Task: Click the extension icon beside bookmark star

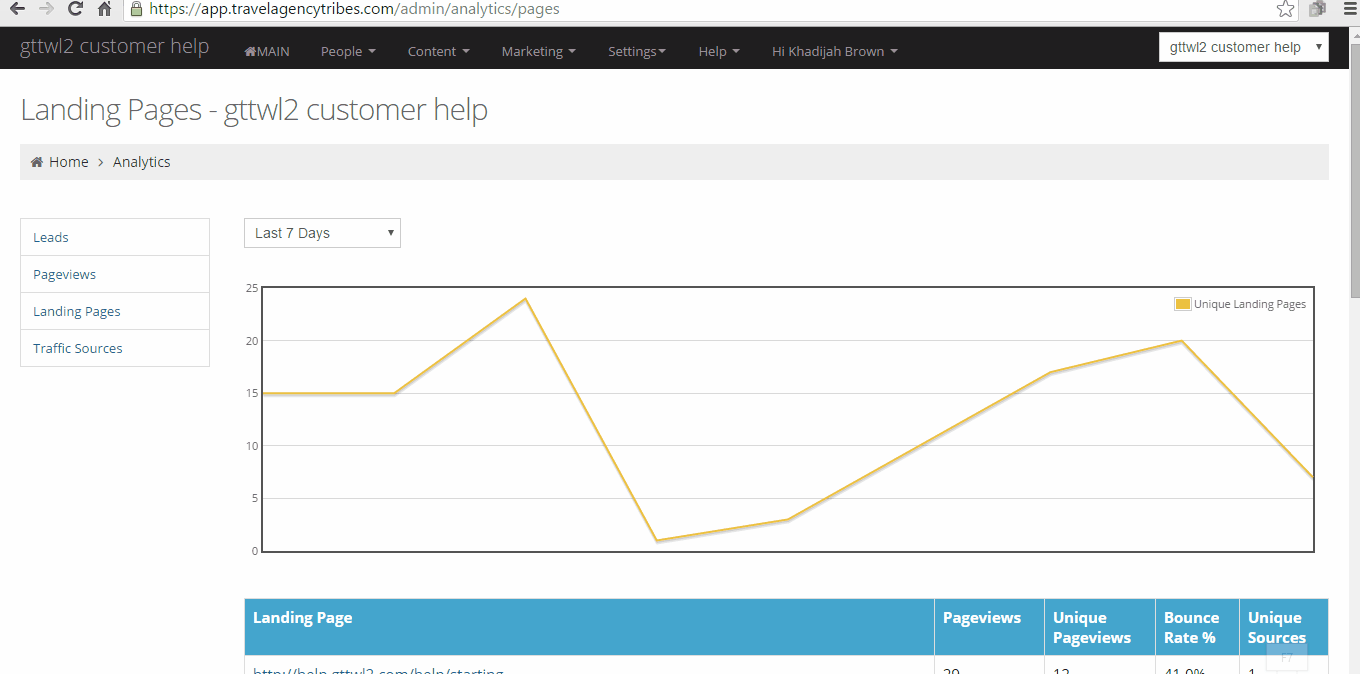Action: [1317, 9]
